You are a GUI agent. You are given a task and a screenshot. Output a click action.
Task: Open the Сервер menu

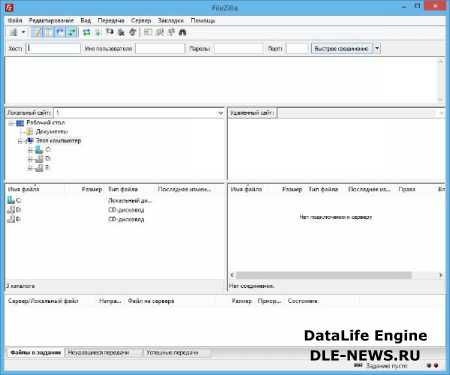point(141,20)
